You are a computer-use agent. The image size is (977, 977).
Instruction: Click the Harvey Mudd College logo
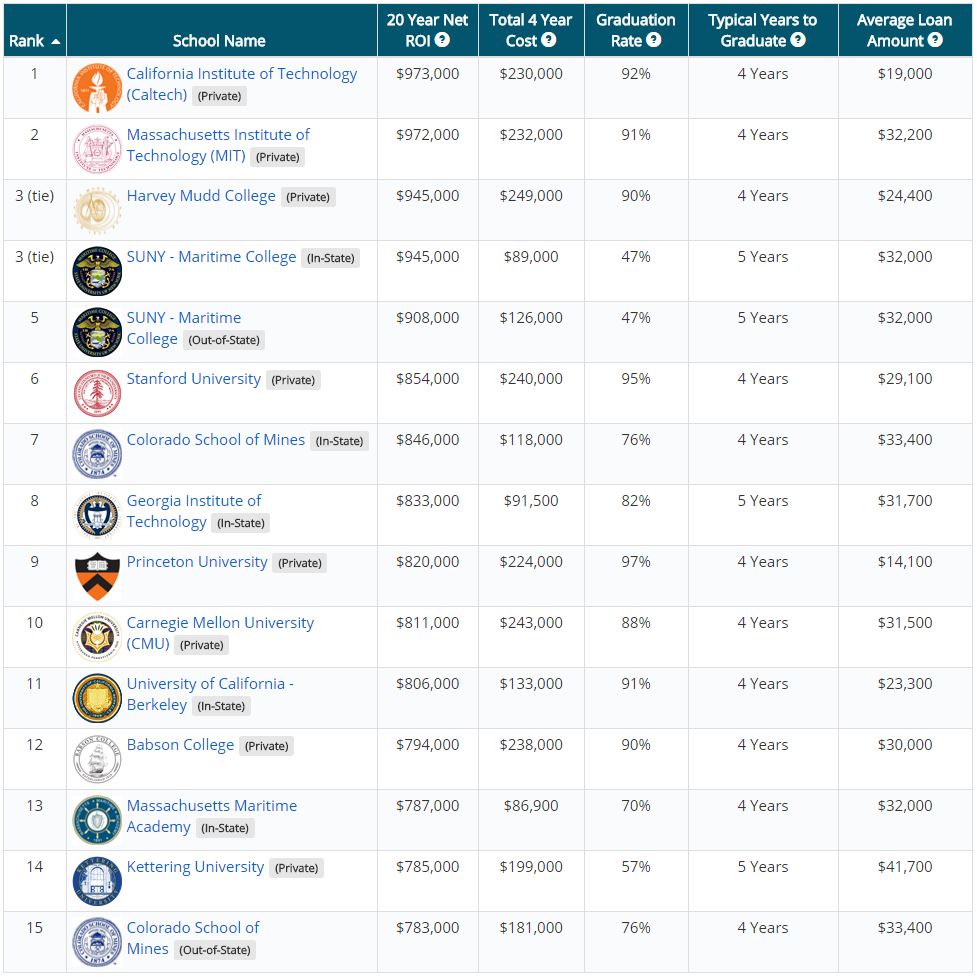[97, 210]
